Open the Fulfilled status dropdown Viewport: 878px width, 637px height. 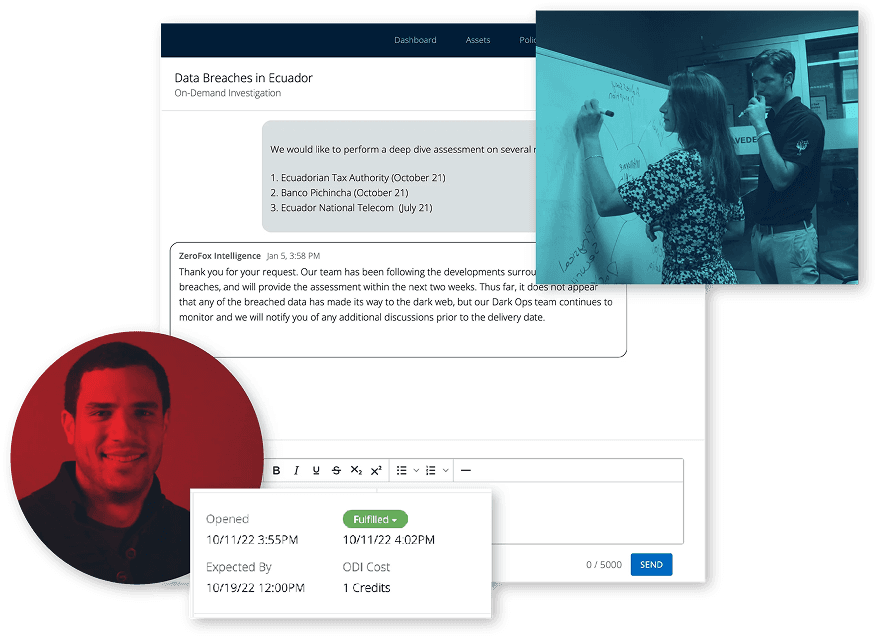point(375,520)
